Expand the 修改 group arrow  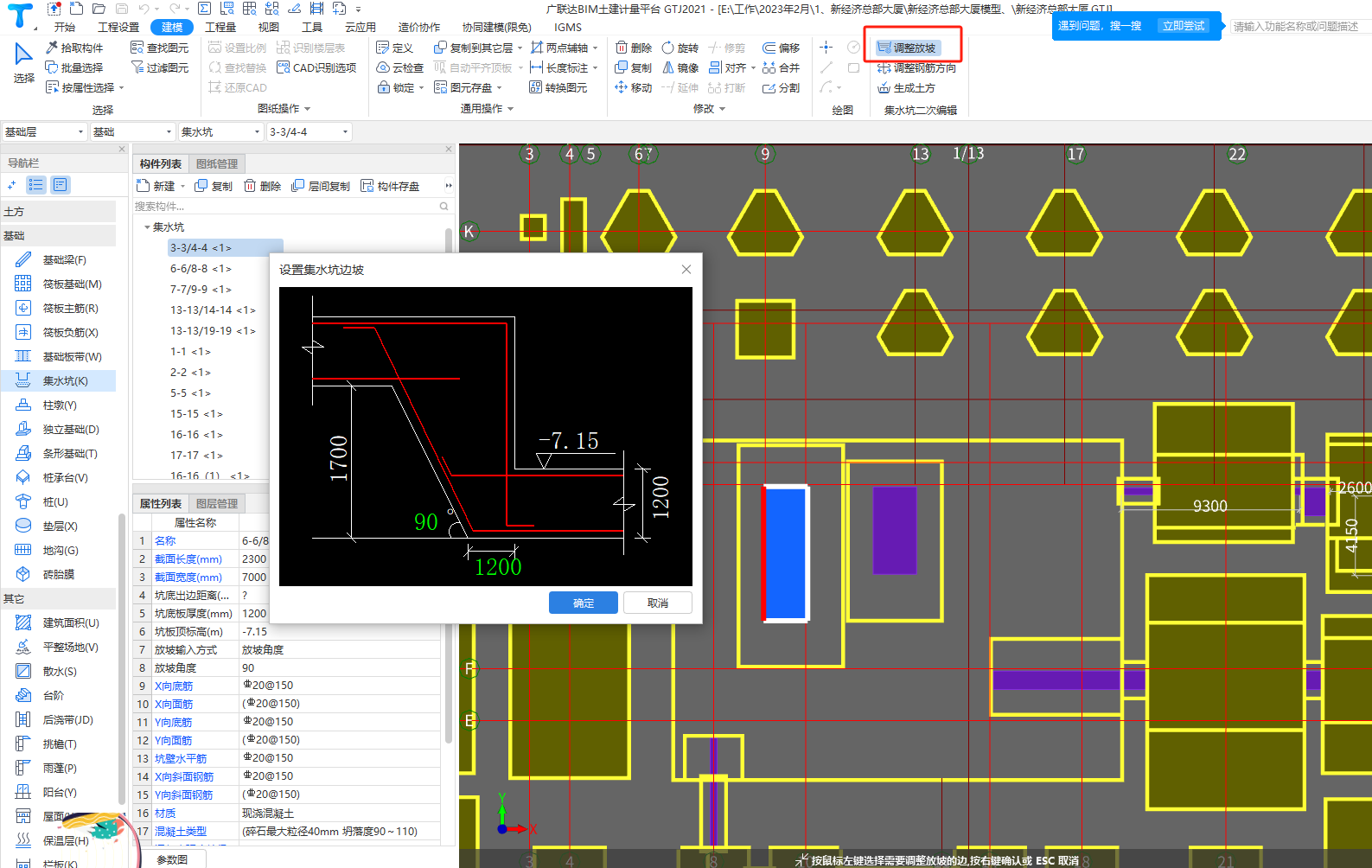tap(723, 109)
